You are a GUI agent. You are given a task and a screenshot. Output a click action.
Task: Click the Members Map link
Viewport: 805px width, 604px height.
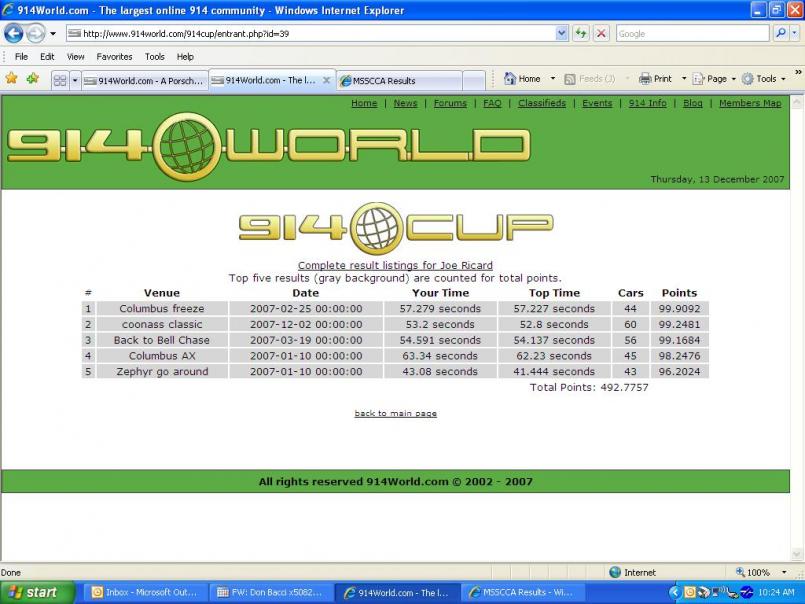coord(749,103)
